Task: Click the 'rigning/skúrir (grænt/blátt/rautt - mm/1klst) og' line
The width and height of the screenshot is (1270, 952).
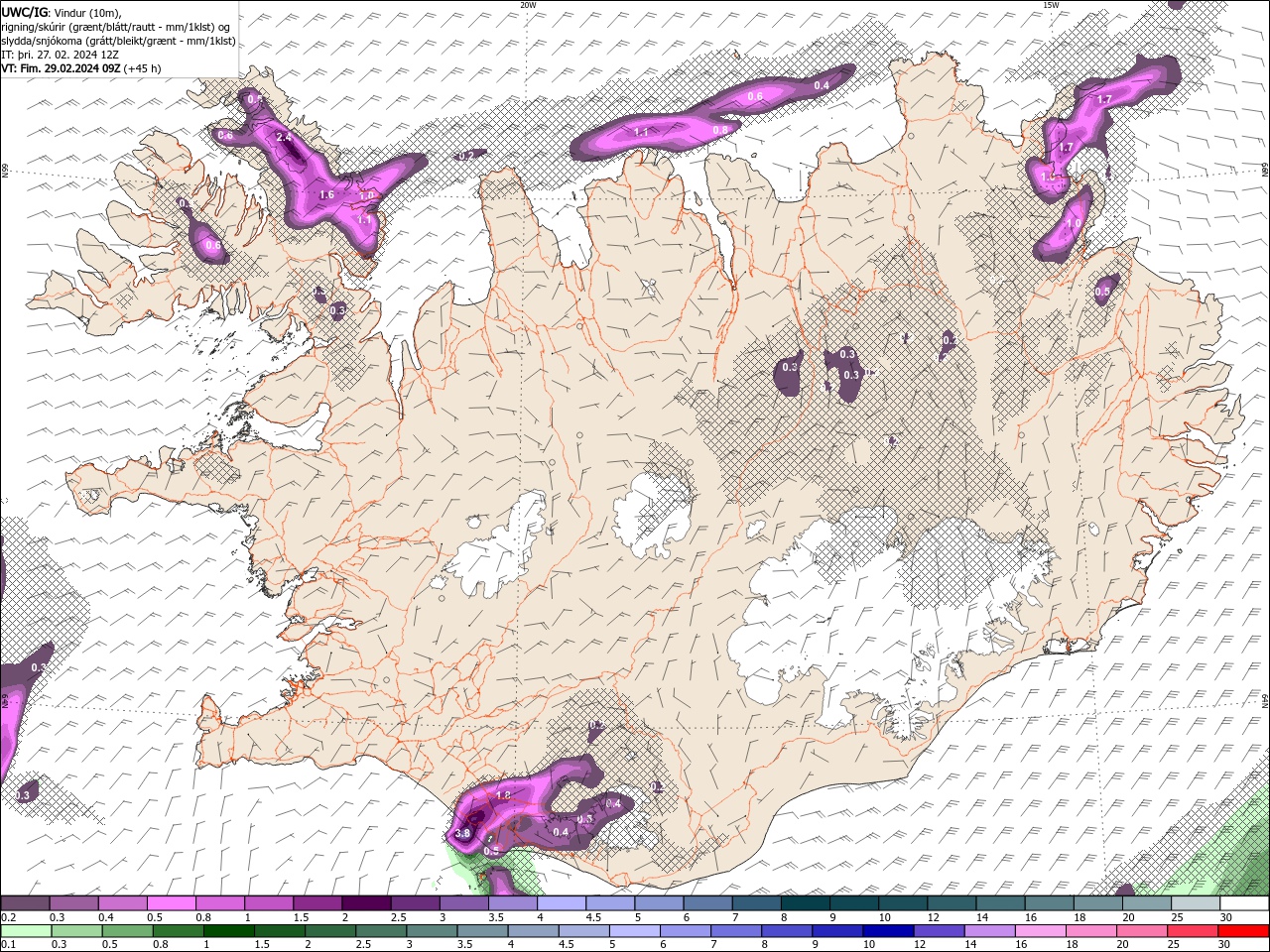Action: coord(116,27)
